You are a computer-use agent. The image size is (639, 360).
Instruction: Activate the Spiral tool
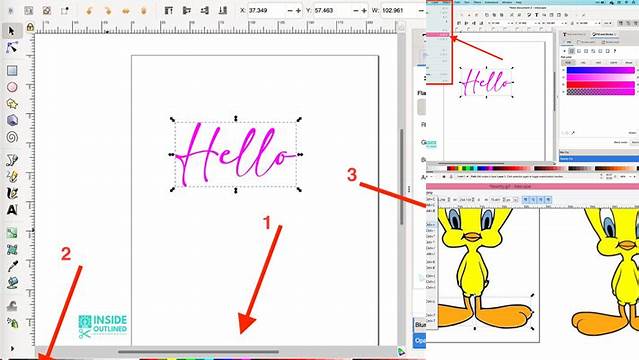(12, 137)
